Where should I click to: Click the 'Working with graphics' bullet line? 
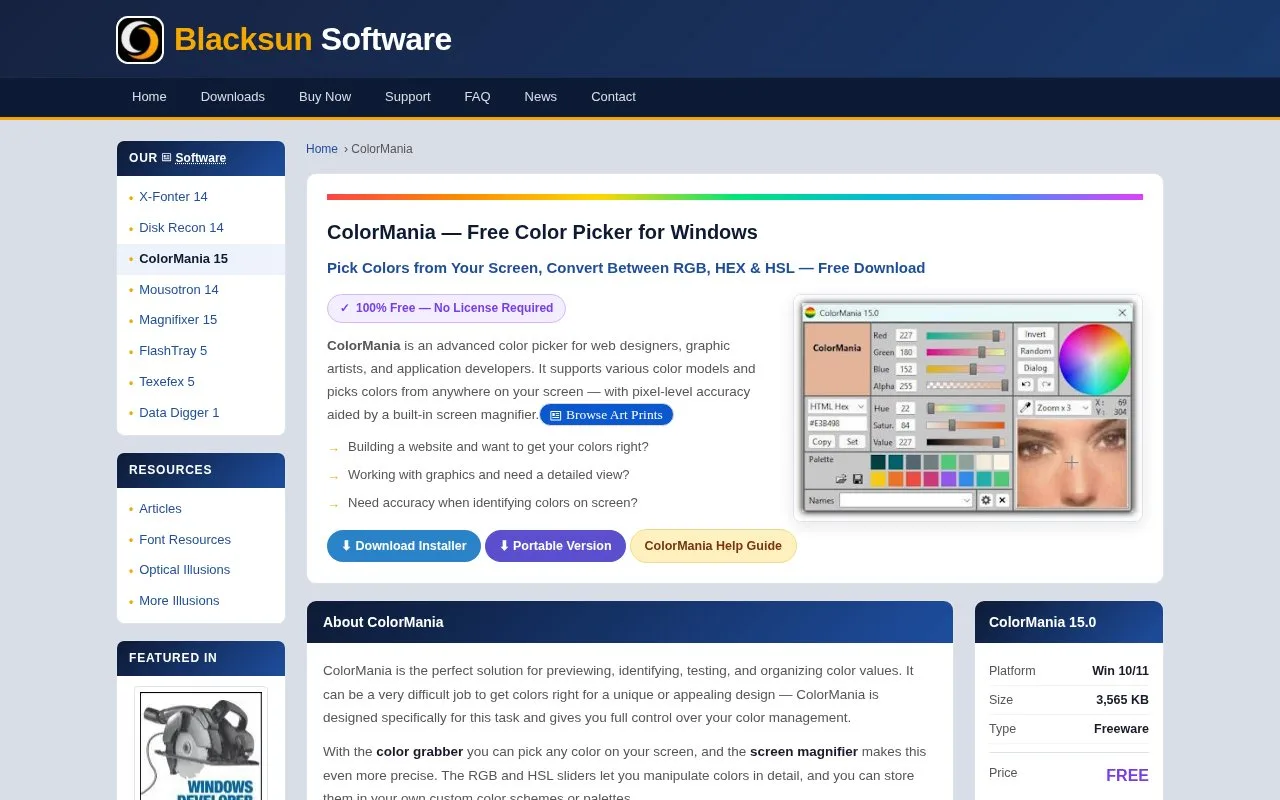click(x=489, y=475)
